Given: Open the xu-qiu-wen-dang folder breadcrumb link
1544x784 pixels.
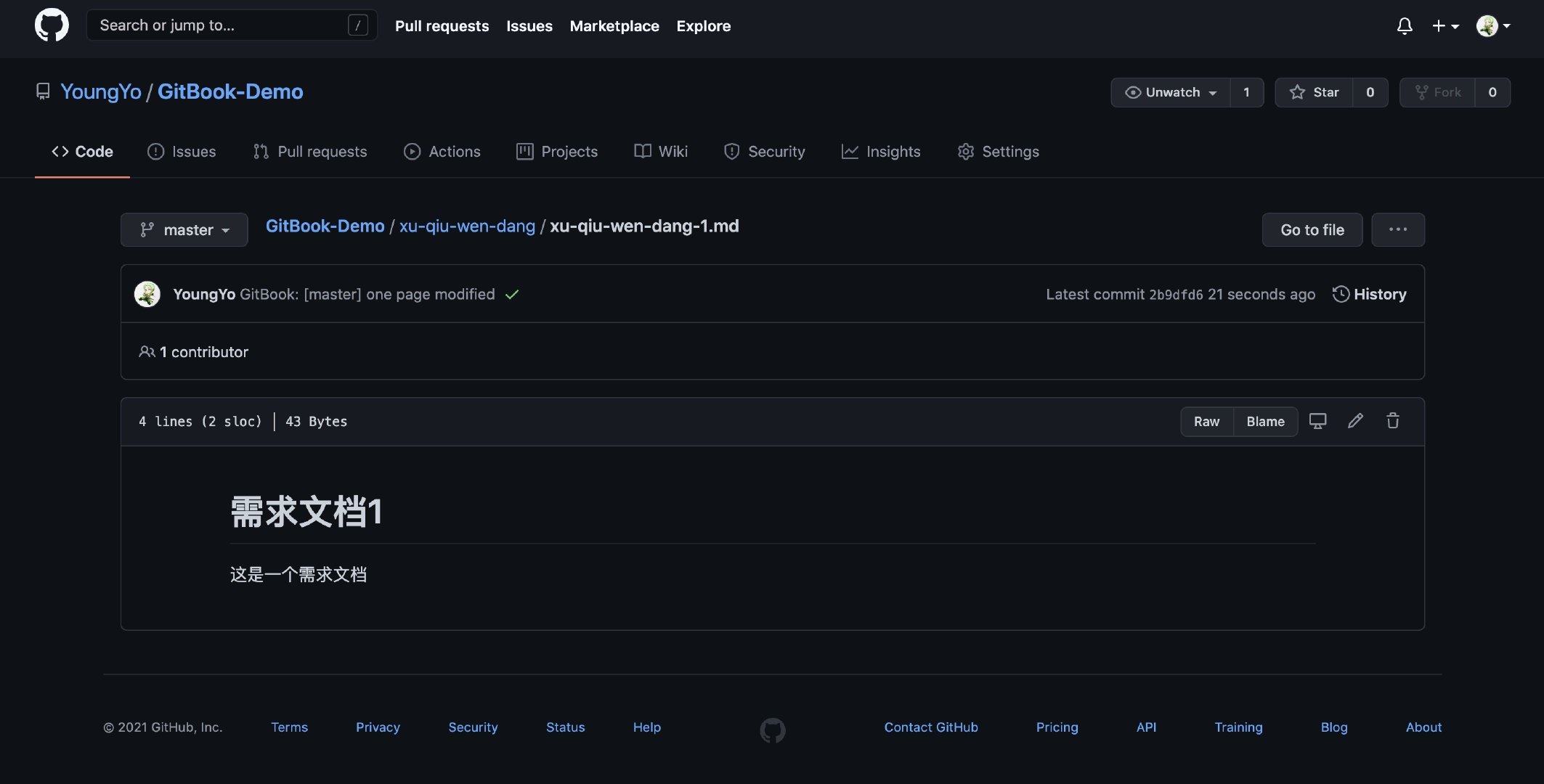Looking at the screenshot, I should (x=467, y=226).
